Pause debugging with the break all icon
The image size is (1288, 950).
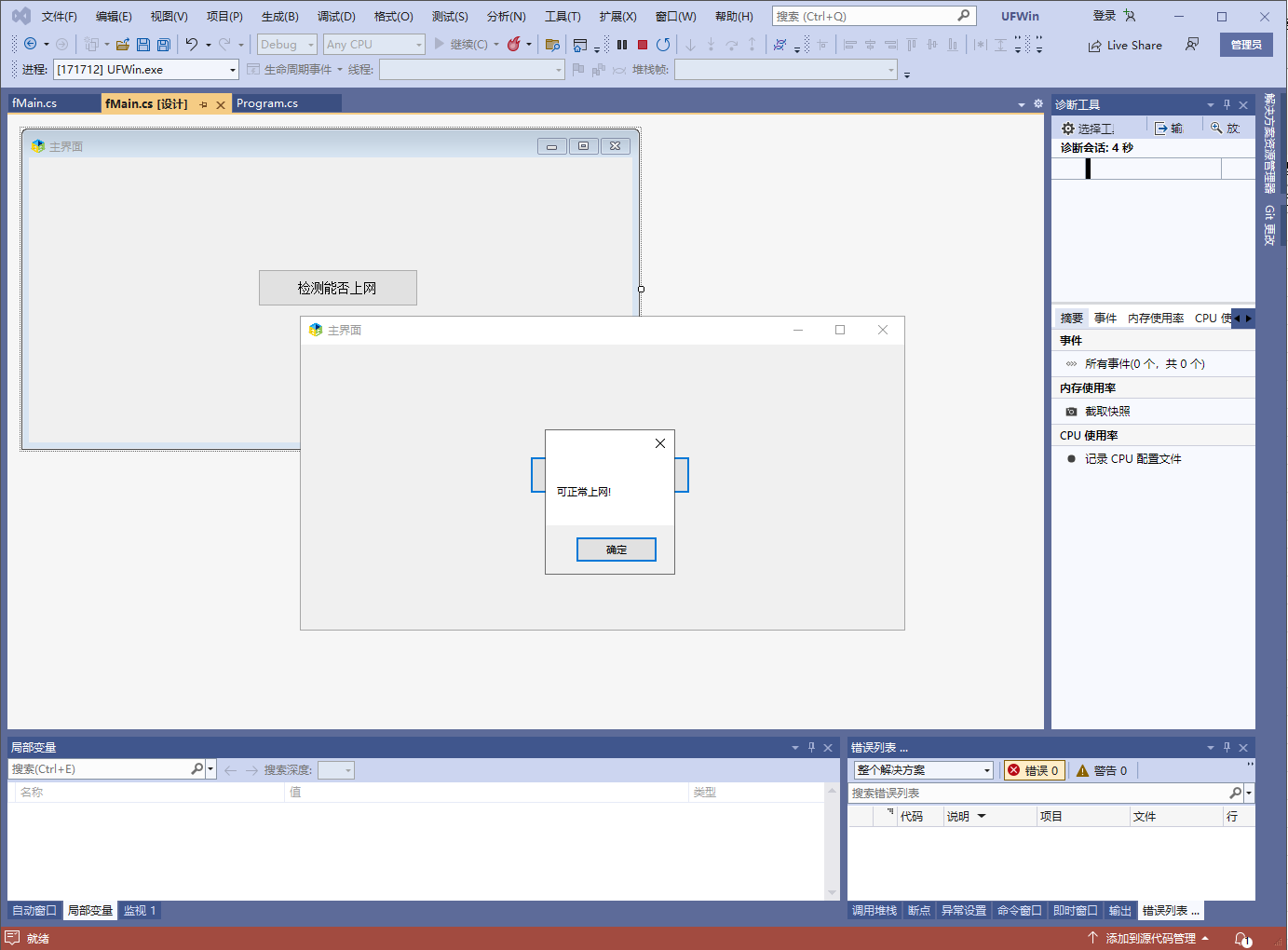coord(622,44)
